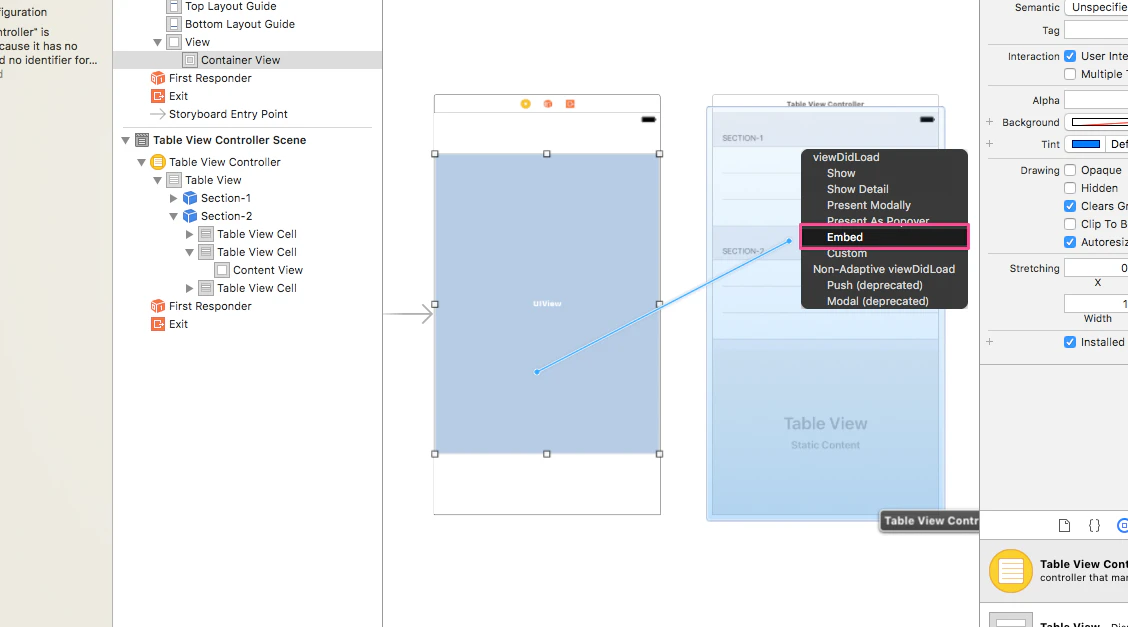This screenshot has width=1128, height=627.
Task: Click plus next to Installed
Action: (990, 342)
